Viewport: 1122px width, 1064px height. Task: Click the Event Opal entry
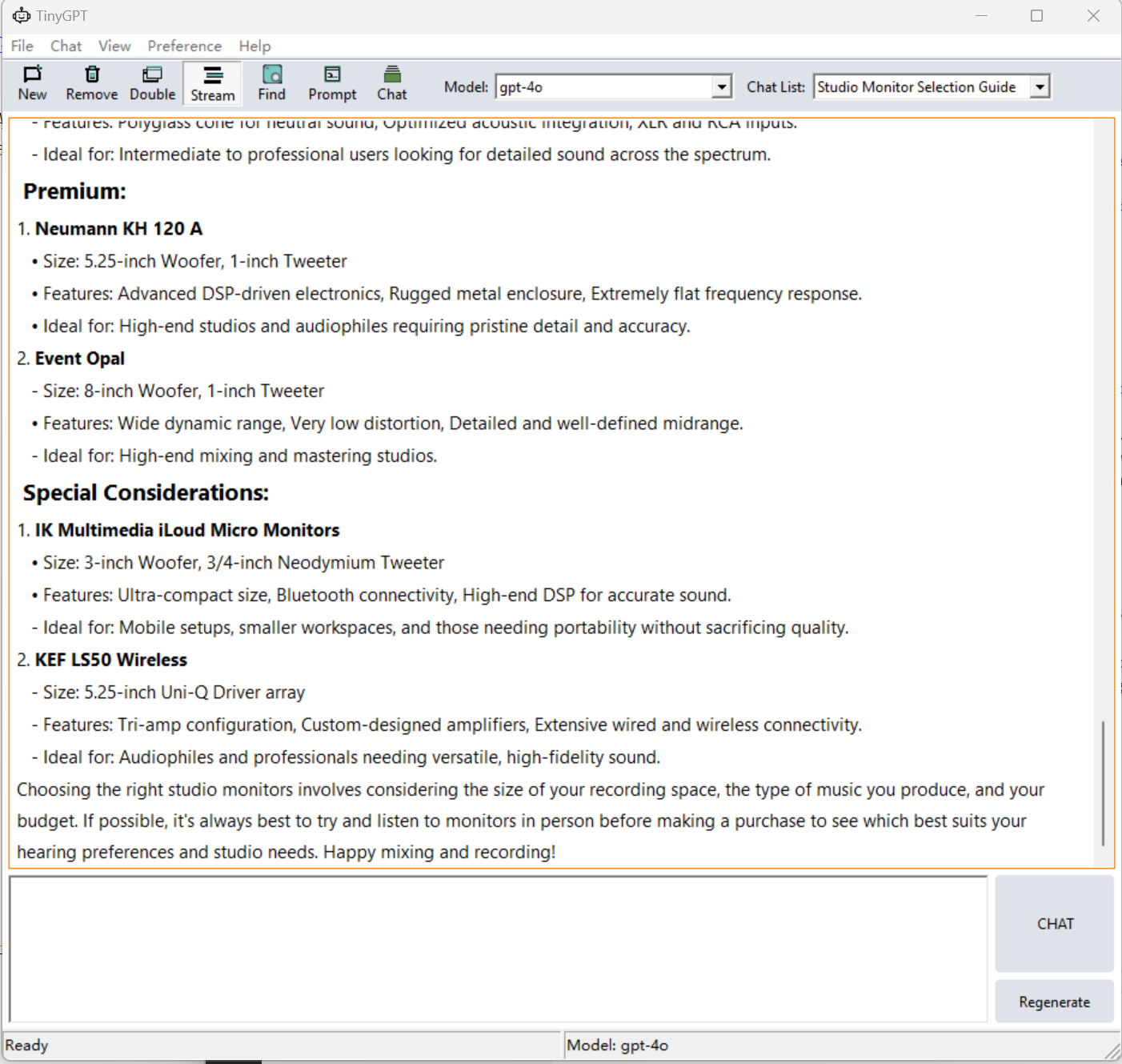click(x=80, y=359)
